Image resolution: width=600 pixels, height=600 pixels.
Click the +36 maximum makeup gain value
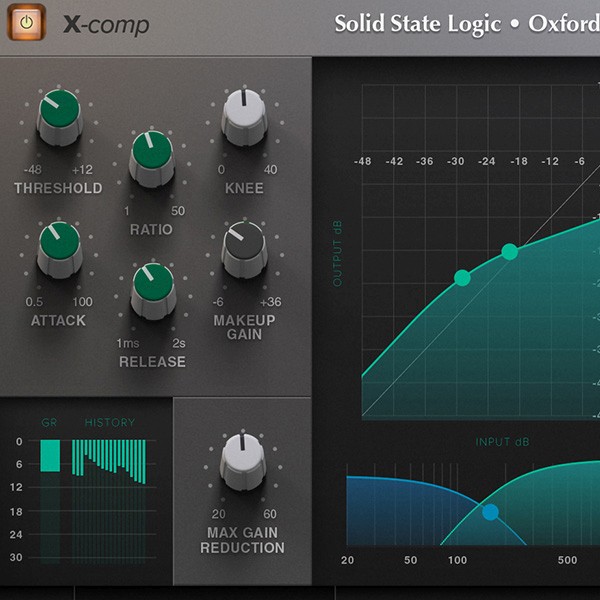pos(271,302)
